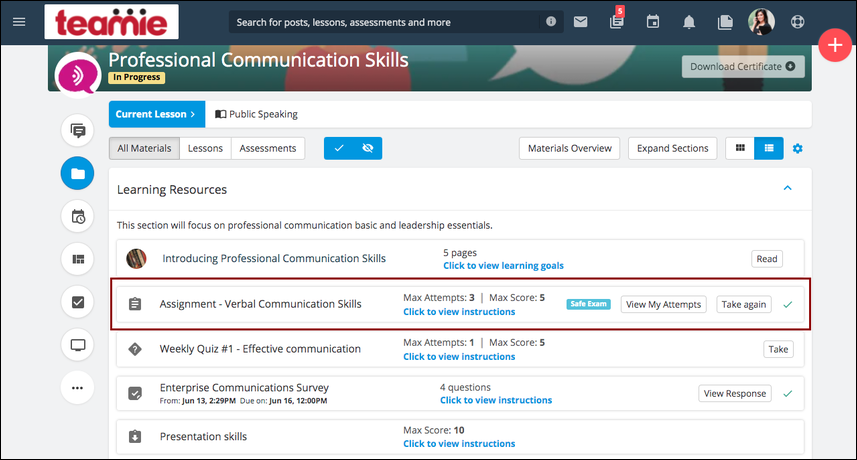Click the Enterprise Communications Survey checkbox icon

(135, 393)
